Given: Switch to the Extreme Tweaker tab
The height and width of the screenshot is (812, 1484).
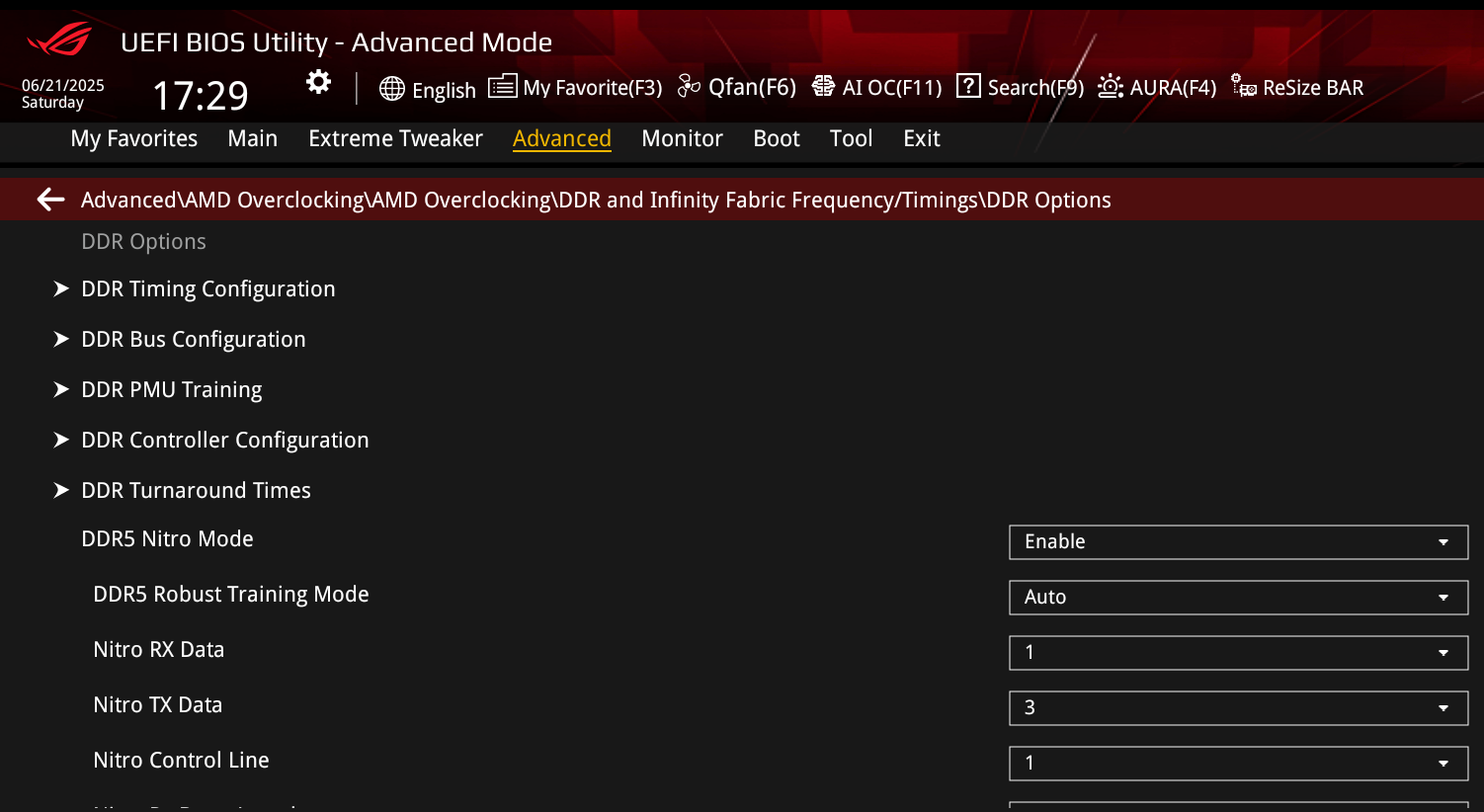Looking at the screenshot, I should 395,138.
